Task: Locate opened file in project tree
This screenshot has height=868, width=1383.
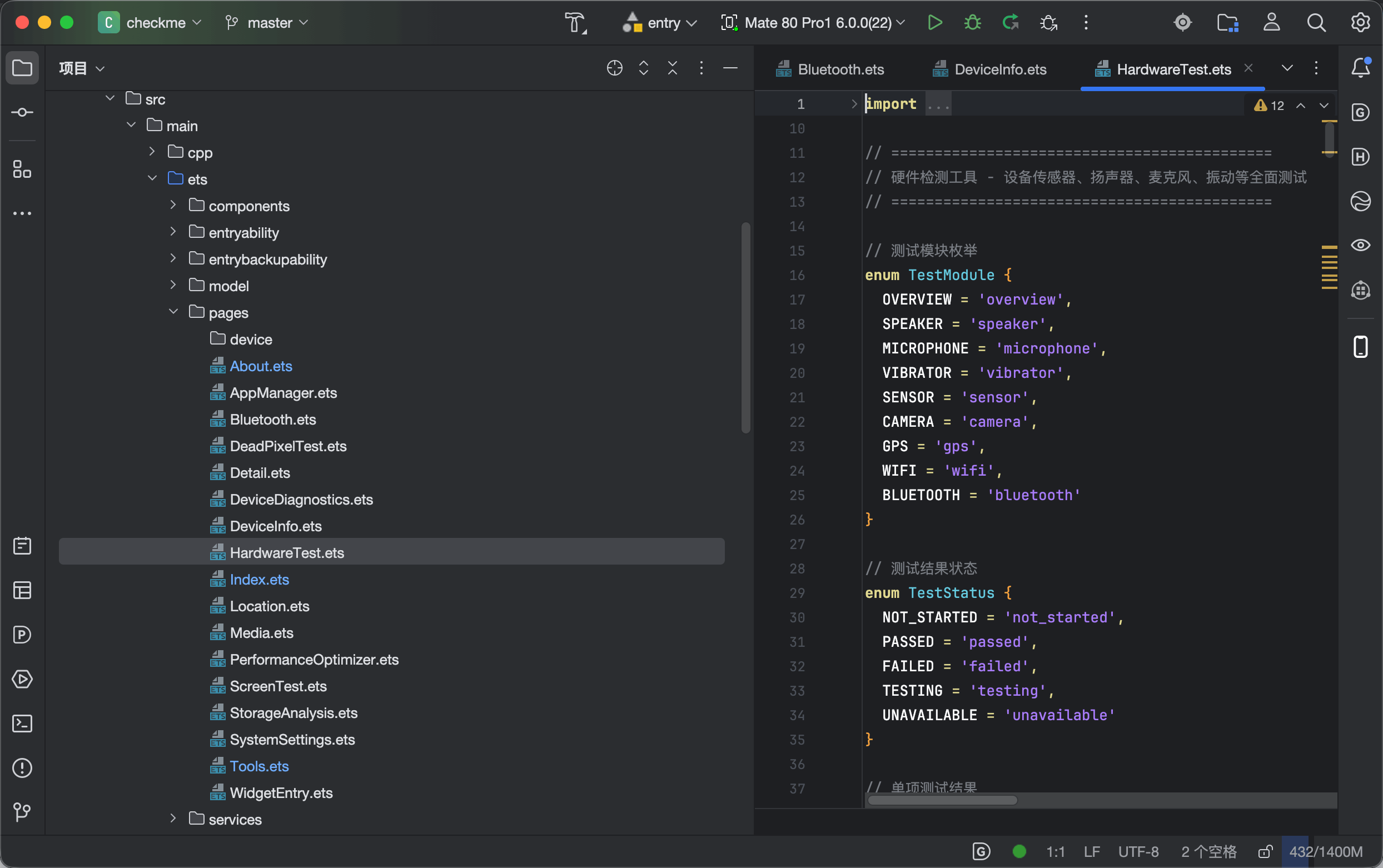Action: coord(614,68)
